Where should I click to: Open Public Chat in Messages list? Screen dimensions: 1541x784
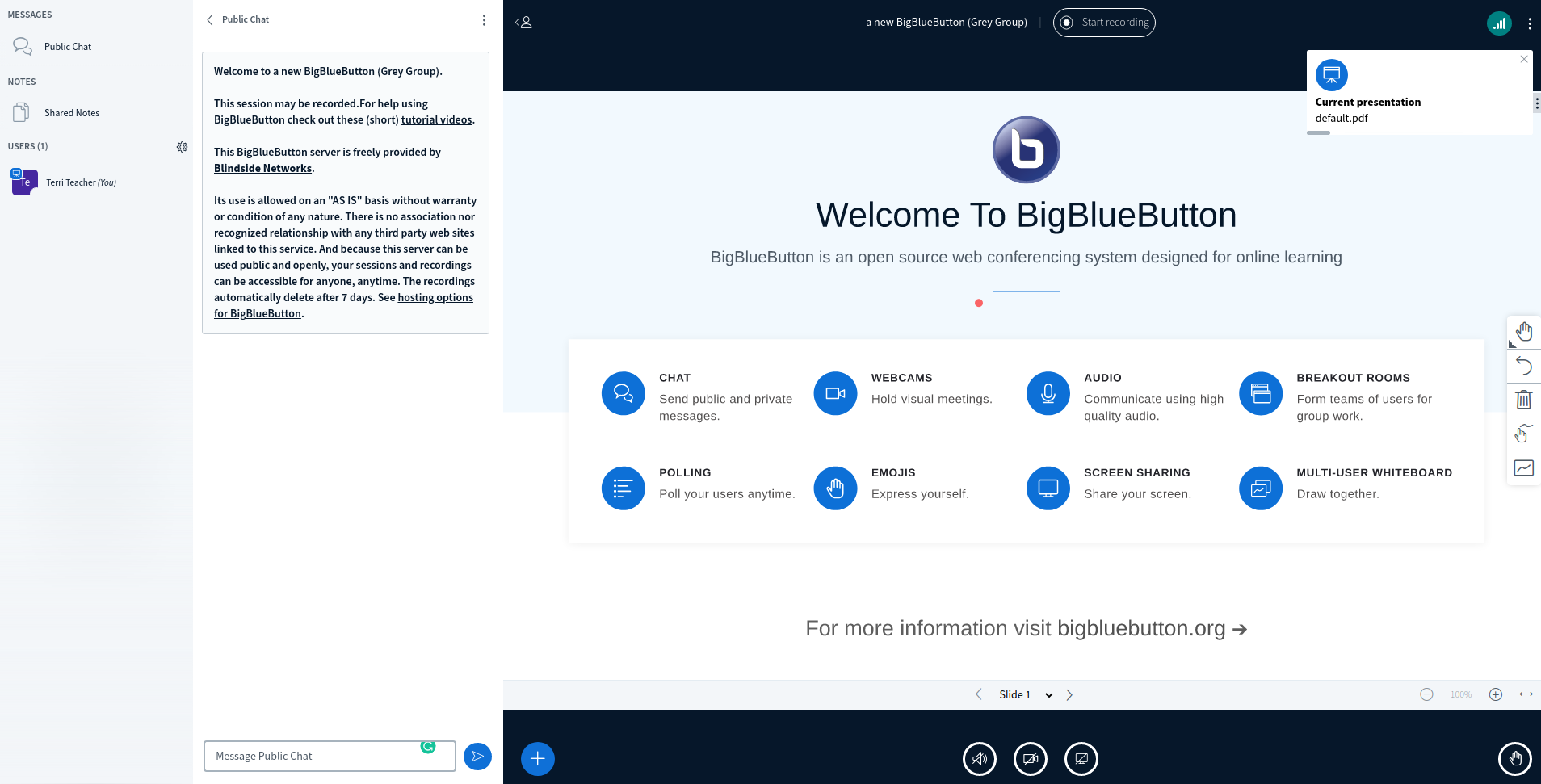point(68,47)
